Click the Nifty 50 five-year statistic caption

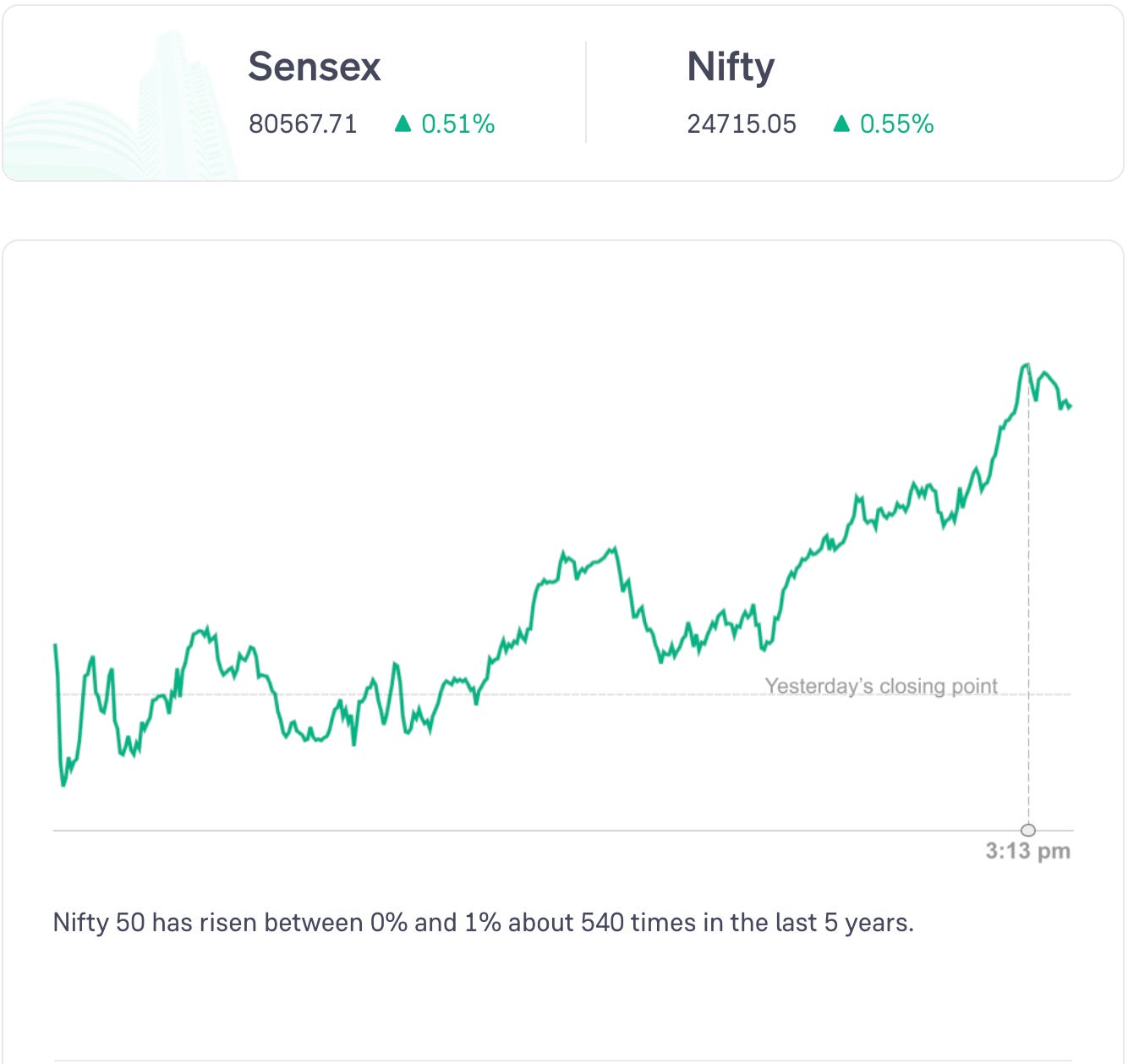click(x=483, y=922)
